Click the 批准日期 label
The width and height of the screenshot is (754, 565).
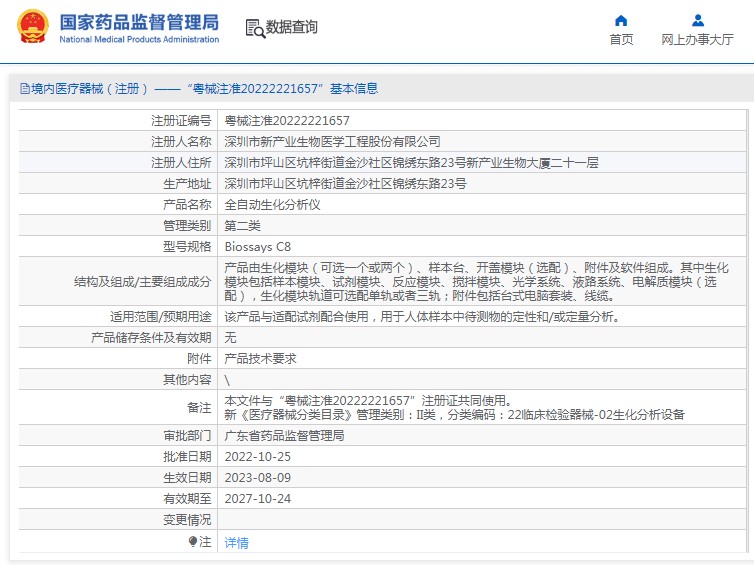point(187,457)
